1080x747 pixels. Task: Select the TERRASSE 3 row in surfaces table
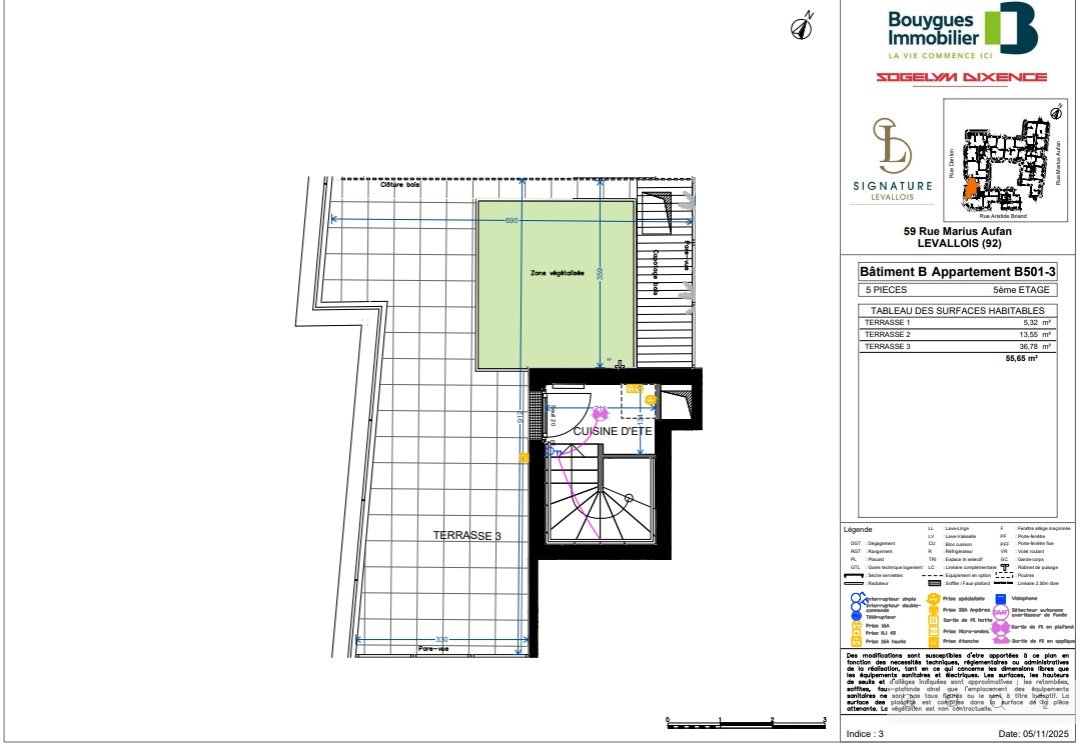957,346
